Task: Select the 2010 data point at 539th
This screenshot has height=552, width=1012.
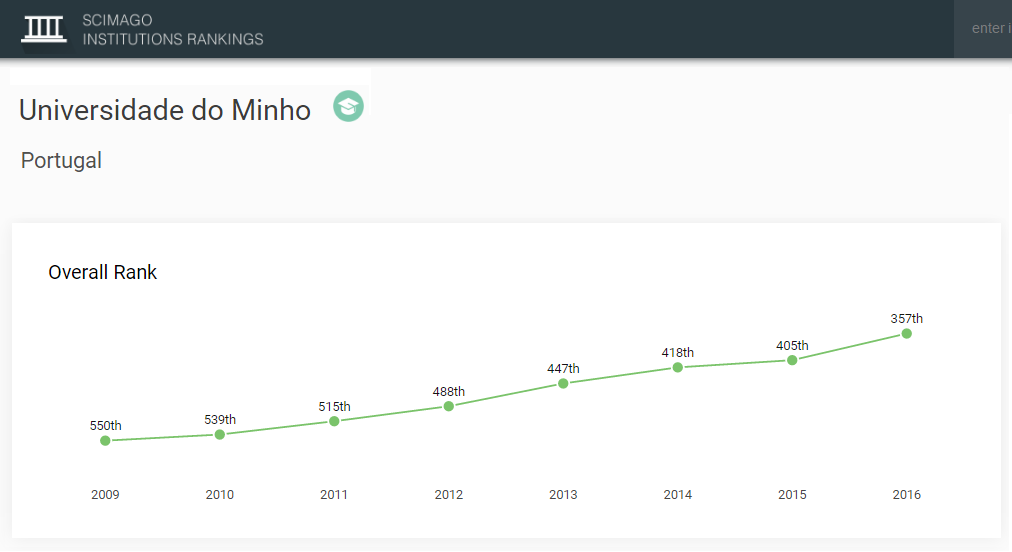Action: click(220, 434)
